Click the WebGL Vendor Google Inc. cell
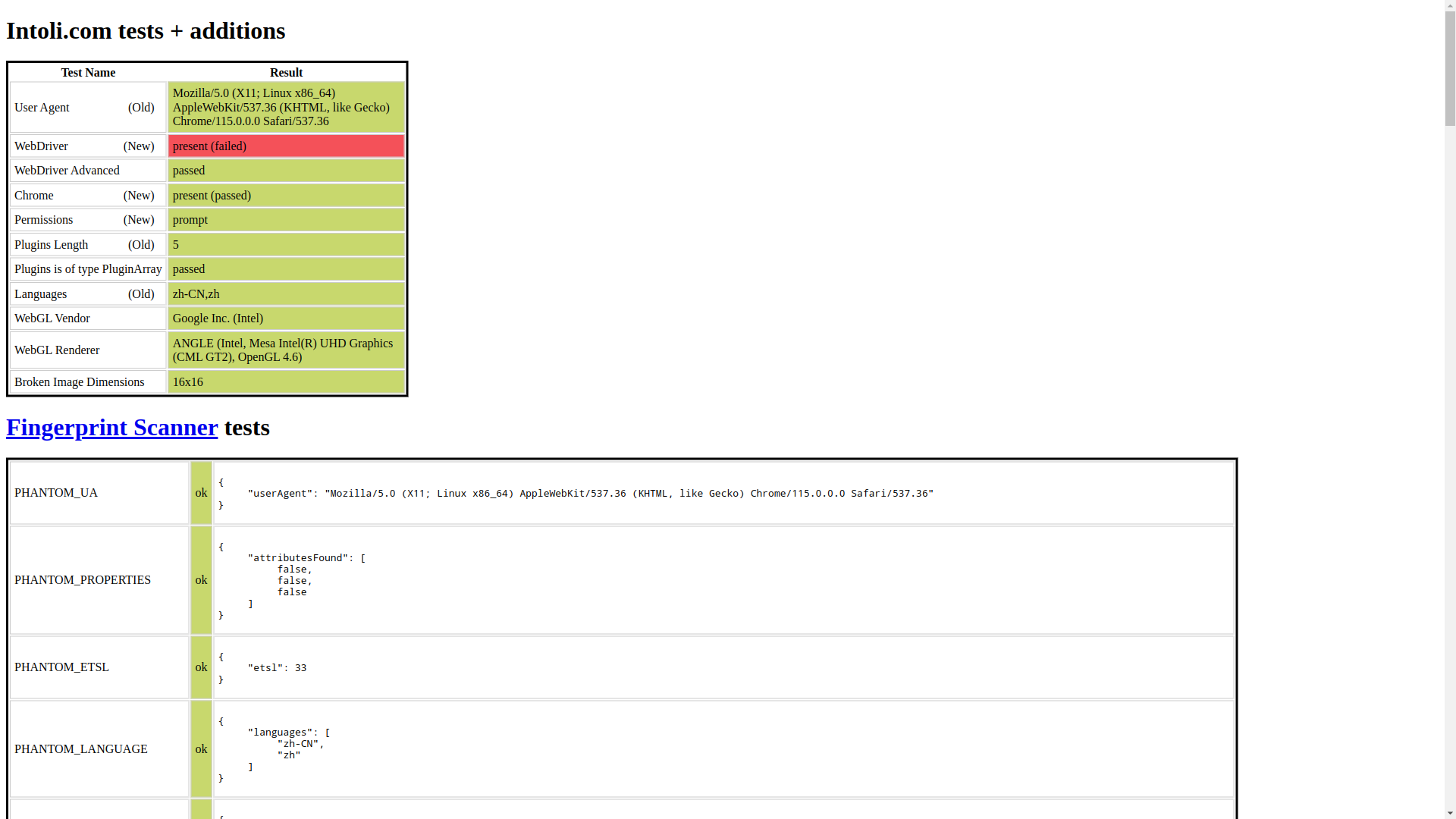 [x=286, y=318]
